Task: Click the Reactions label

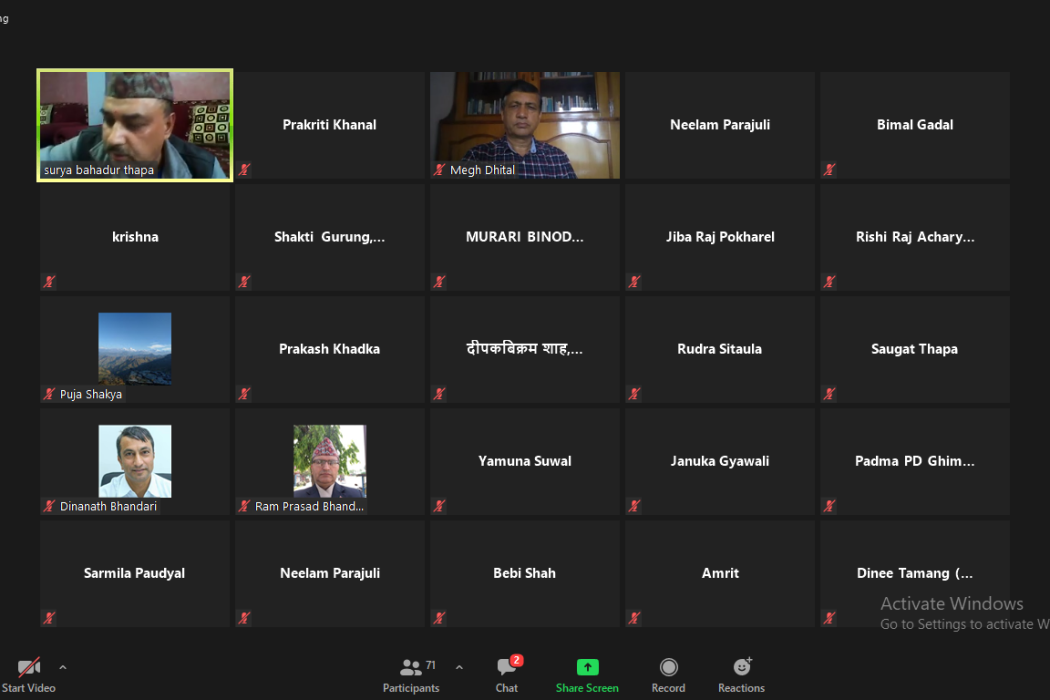Action: point(741,688)
